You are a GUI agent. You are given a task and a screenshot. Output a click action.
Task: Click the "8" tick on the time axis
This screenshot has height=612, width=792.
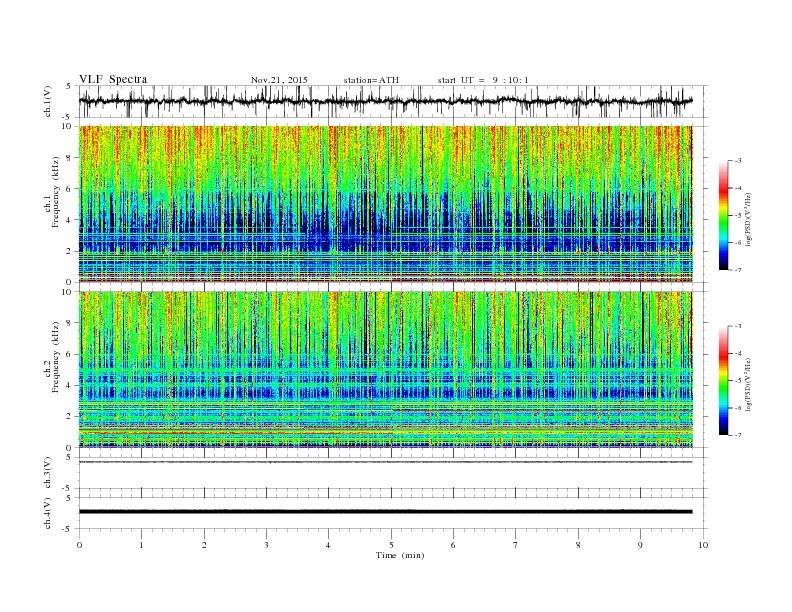[578, 545]
